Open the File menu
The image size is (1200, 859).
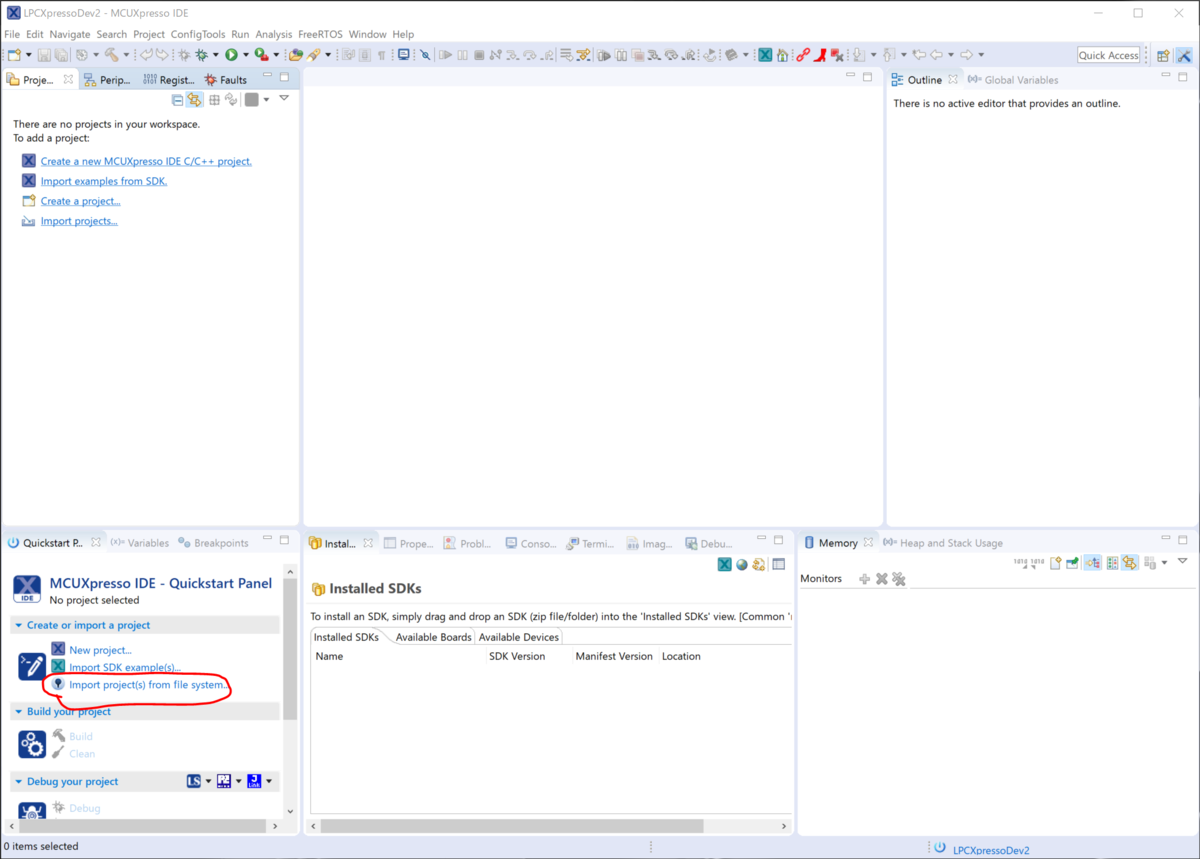12,34
